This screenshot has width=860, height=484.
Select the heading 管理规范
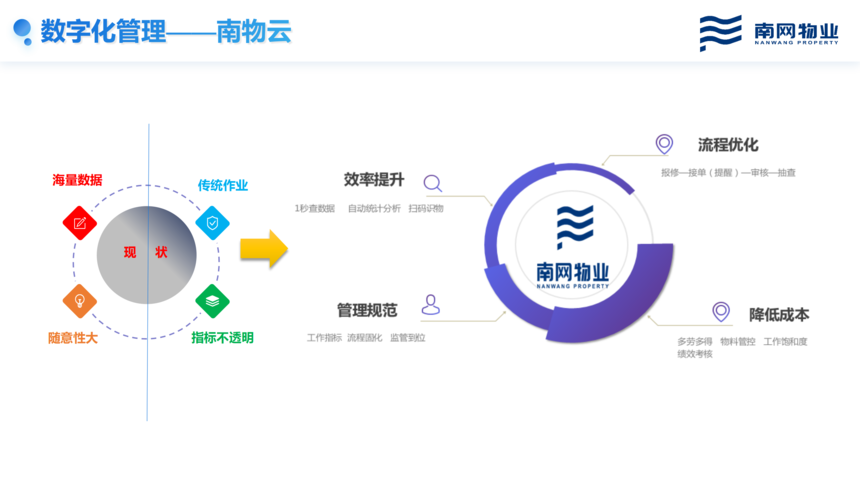click(367, 311)
